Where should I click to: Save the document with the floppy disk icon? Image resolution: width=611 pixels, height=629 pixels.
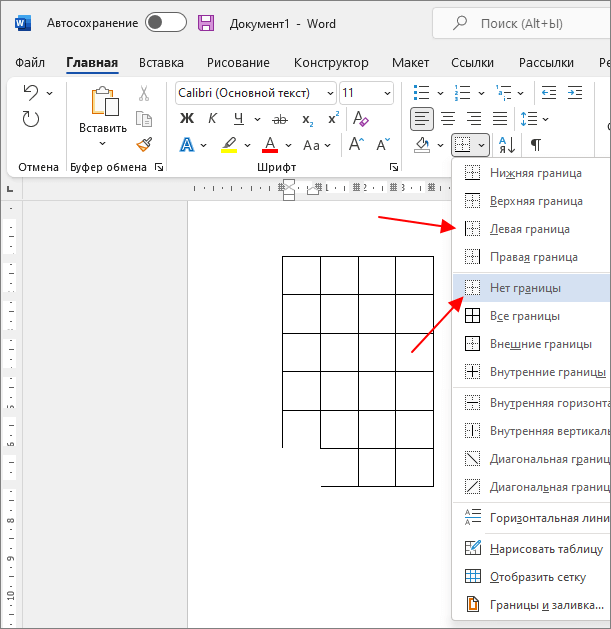pyautogui.click(x=206, y=23)
